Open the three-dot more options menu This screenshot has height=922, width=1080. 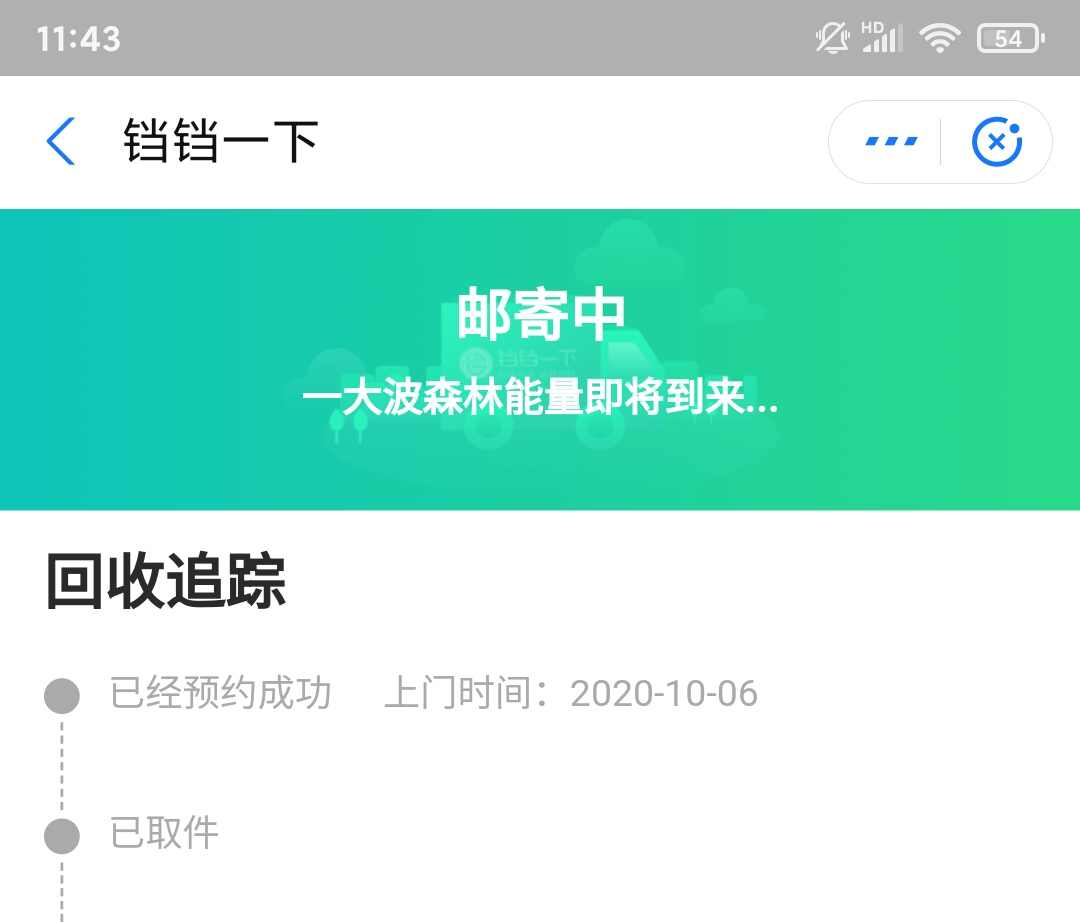coord(891,141)
